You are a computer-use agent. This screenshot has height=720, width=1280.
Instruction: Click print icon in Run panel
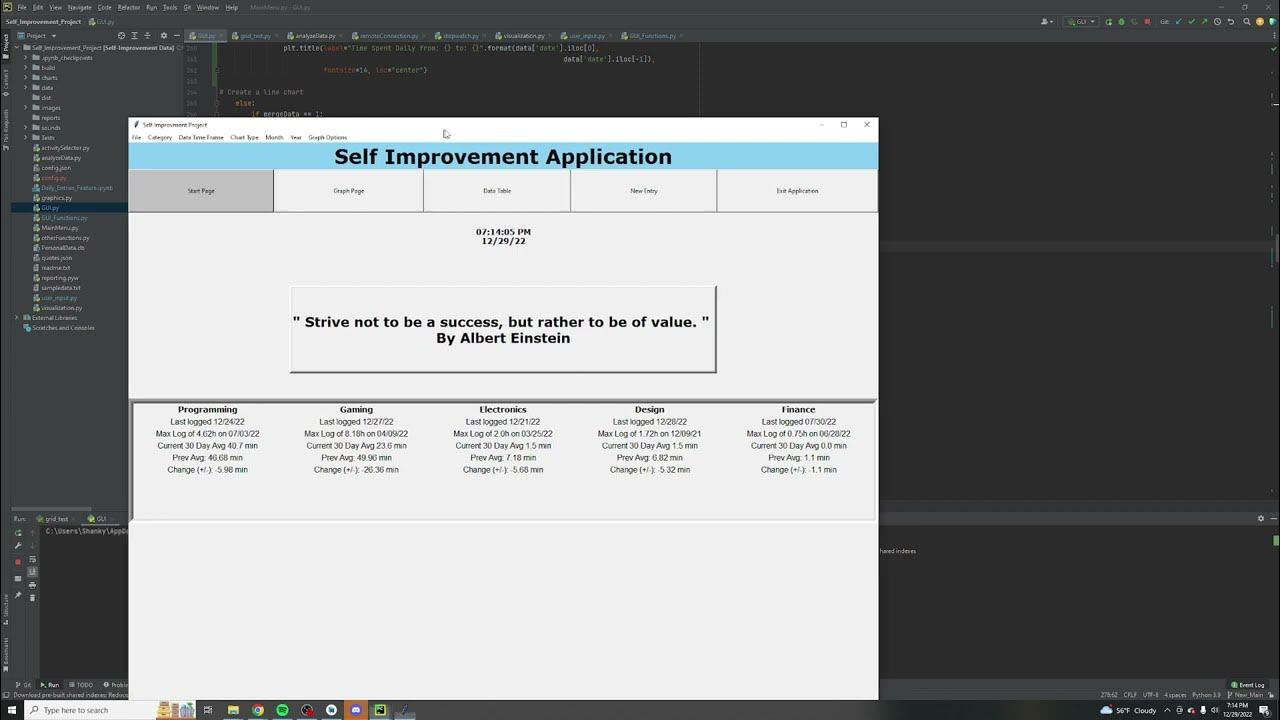pos(32,585)
